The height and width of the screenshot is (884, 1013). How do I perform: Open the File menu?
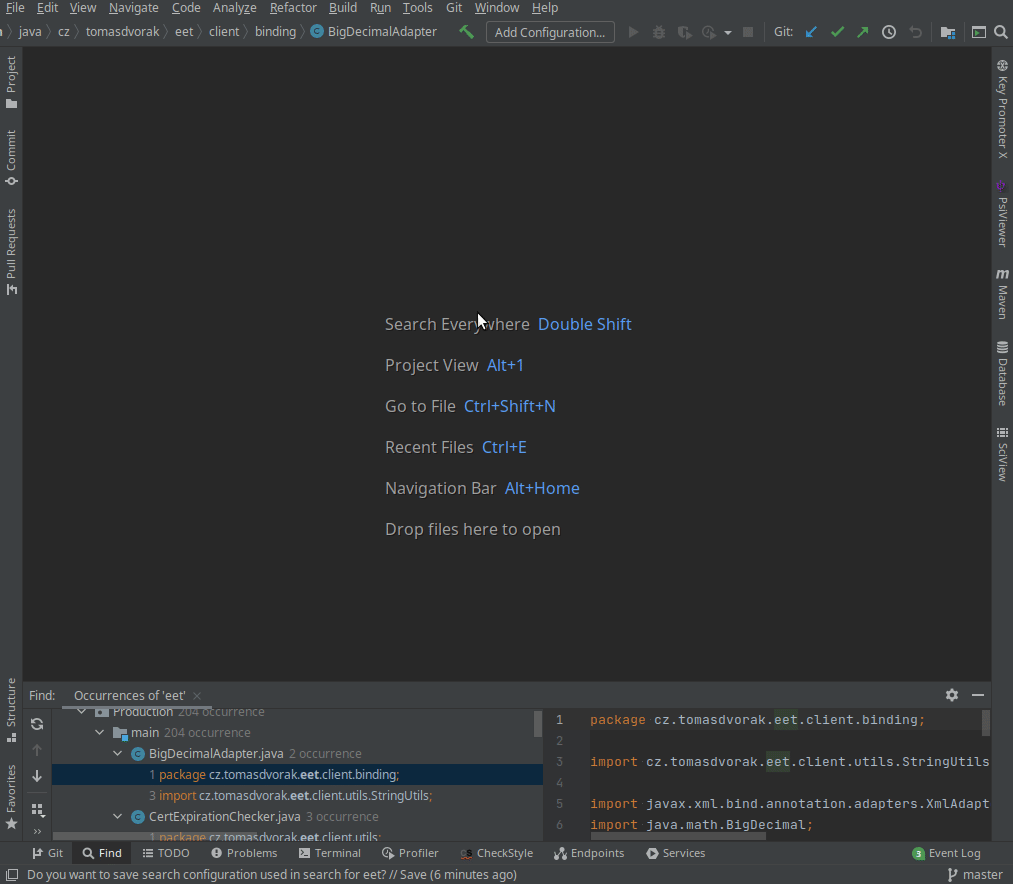click(x=14, y=8)
